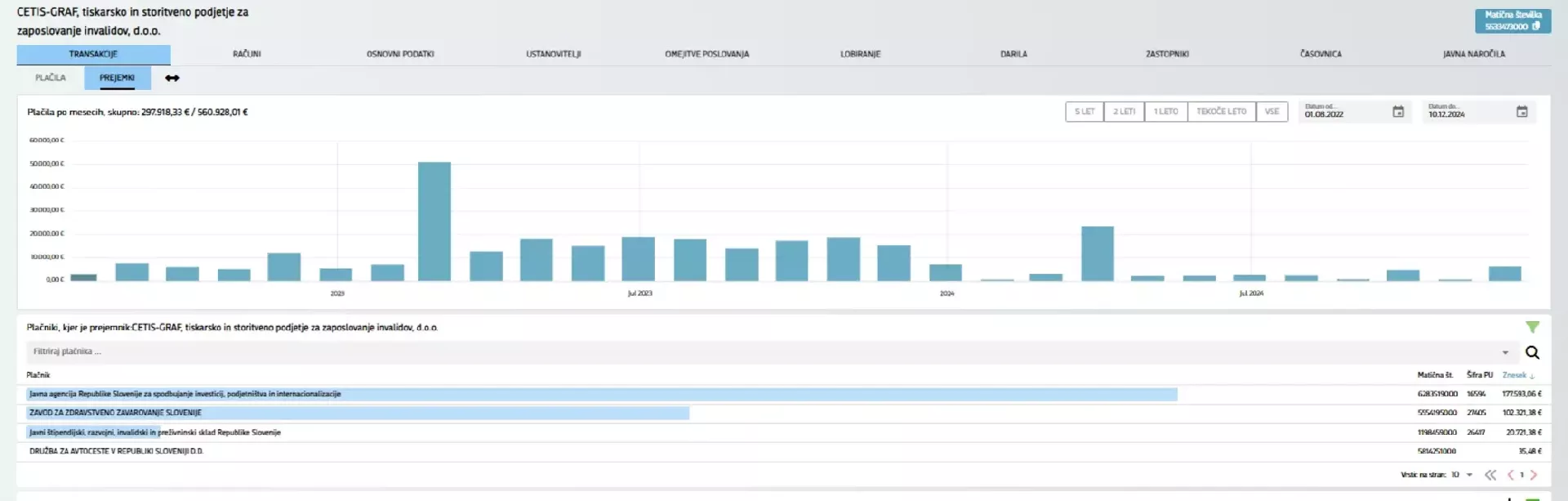
Task: Go to first page with double chevron
Action: pyautogui.click(x=1490, y=475)
